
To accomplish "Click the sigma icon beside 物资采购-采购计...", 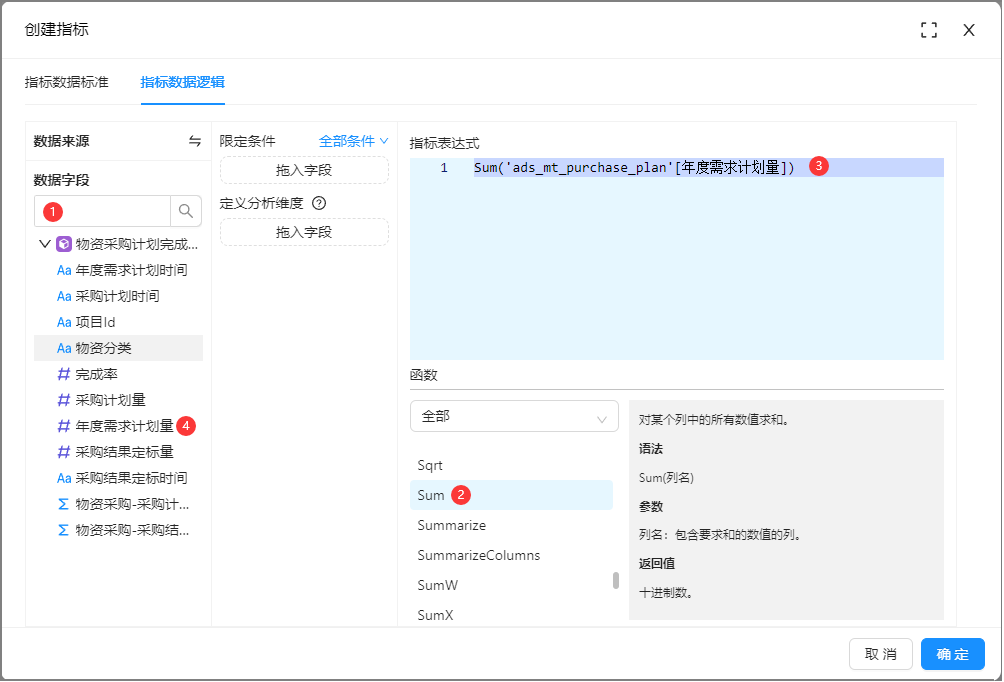I will click(64, 504).
